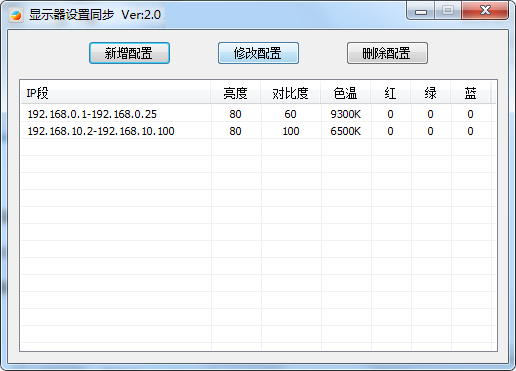
Task: Click the 红 column header
Action: pyautogui.click(x=390, y=93)
